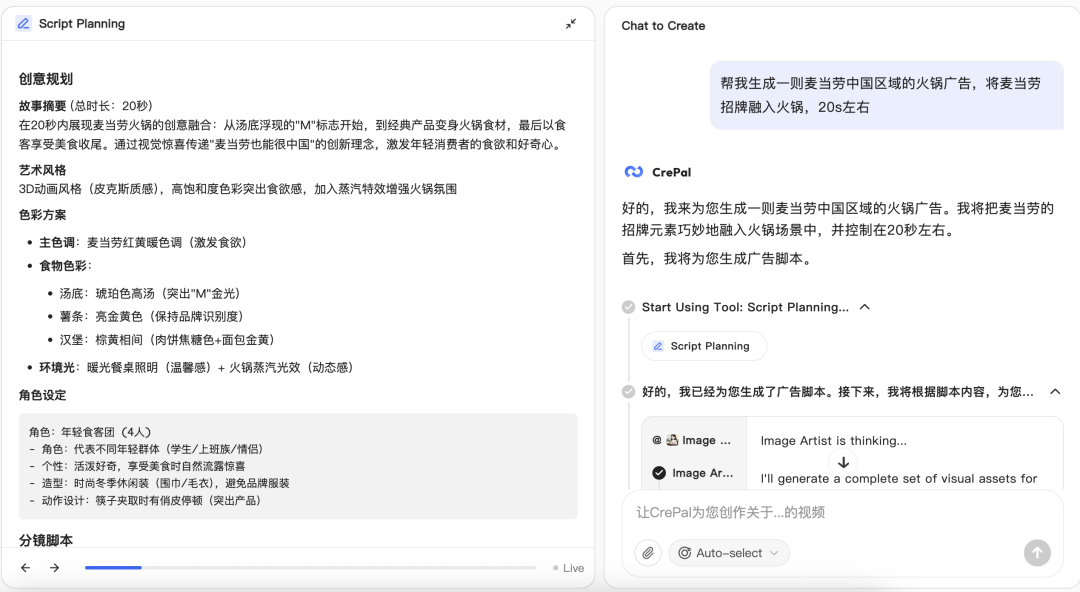Click the Chat to Create heading

(x=663, y=25)
